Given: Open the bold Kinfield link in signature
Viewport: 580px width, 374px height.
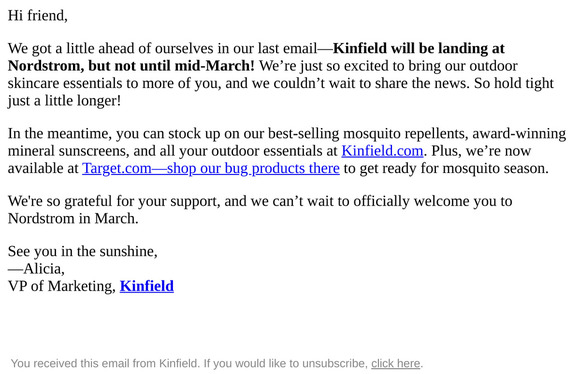Looking at the screenshot, I should tap(147, 286).
